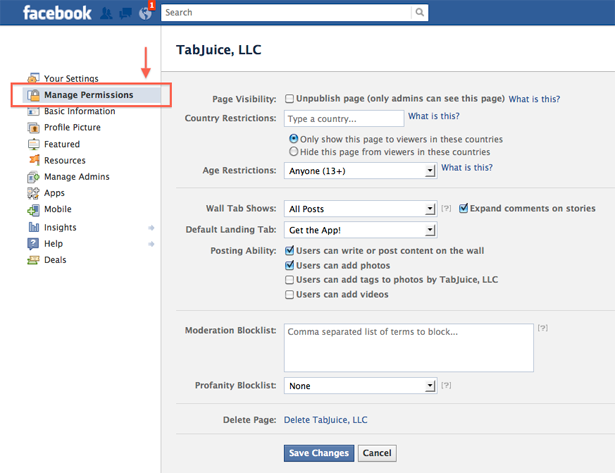615x473 pixels.
Task: Go to Basic Information section
Action: pos(80,111)
